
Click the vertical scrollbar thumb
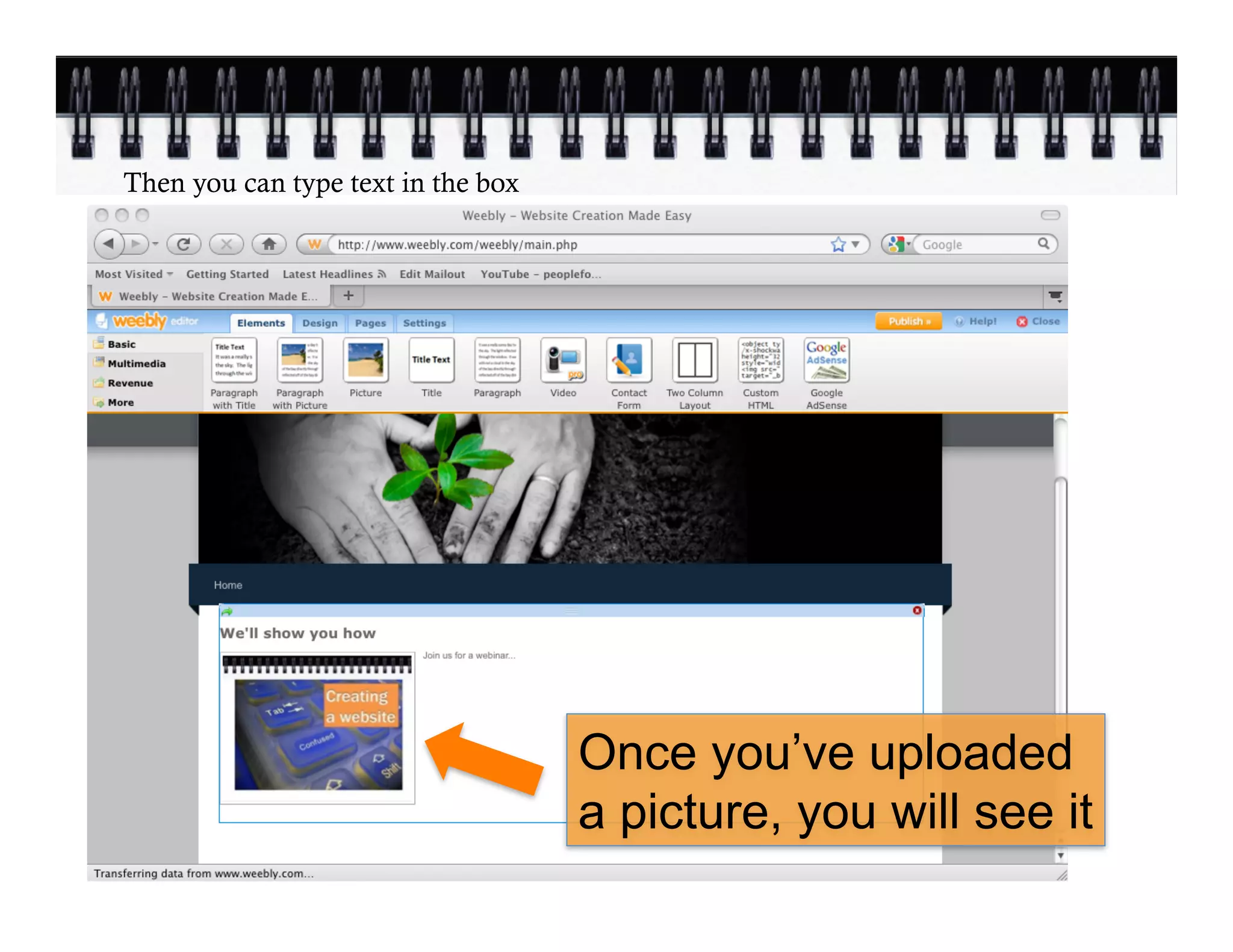[1061, 596]
